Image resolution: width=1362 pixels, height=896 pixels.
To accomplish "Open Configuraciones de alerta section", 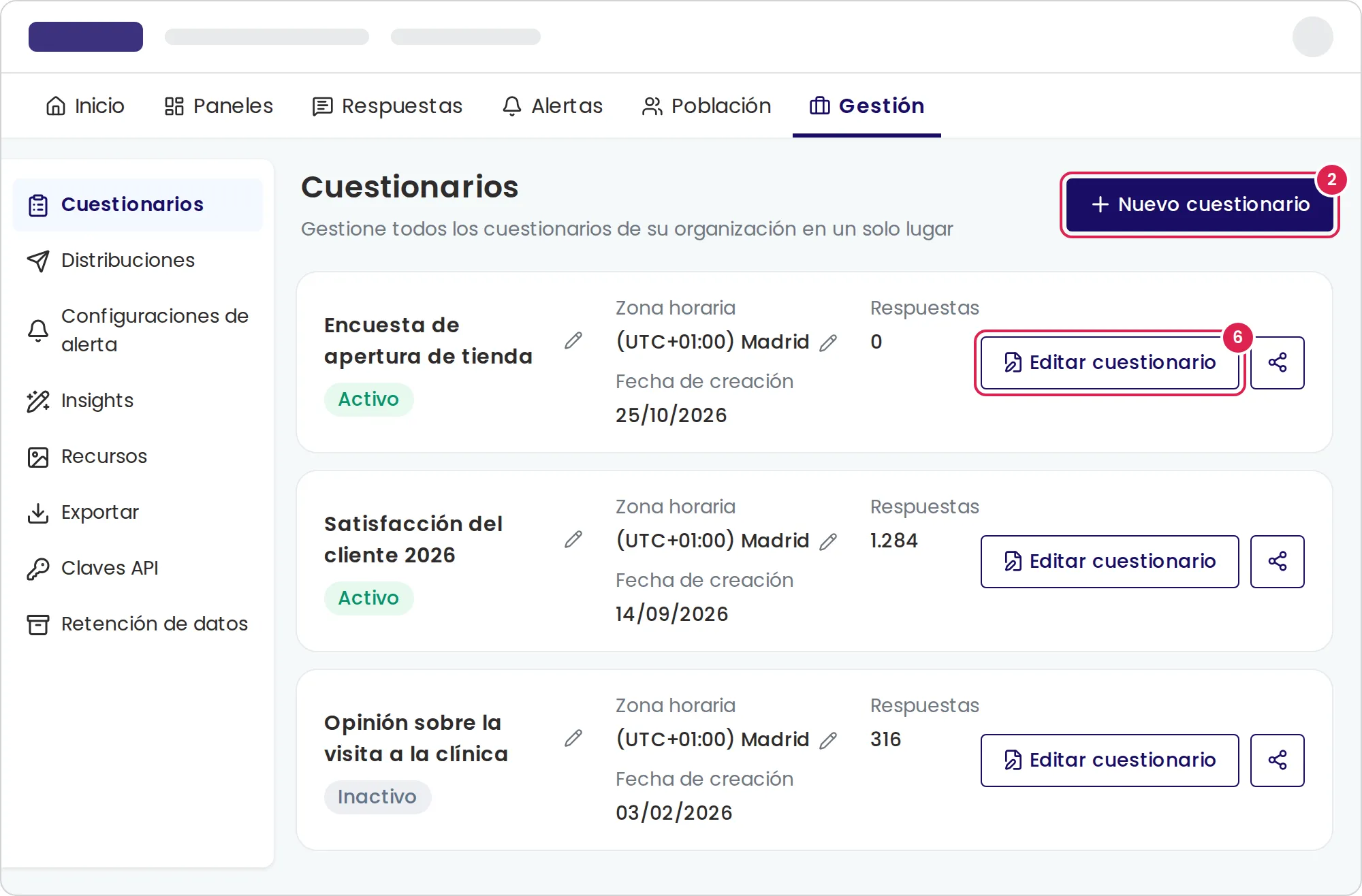I will tap(138, 330).
